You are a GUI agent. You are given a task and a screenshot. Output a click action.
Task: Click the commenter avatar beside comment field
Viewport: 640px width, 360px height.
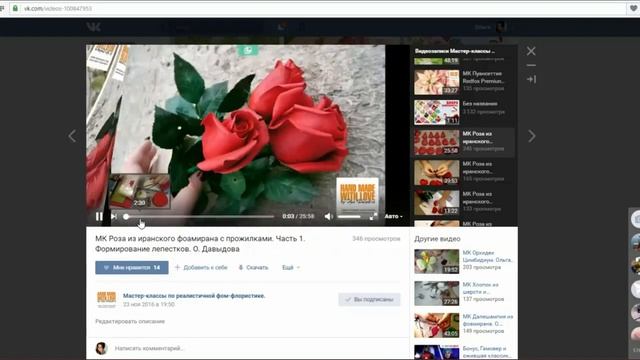pos(101,348)
